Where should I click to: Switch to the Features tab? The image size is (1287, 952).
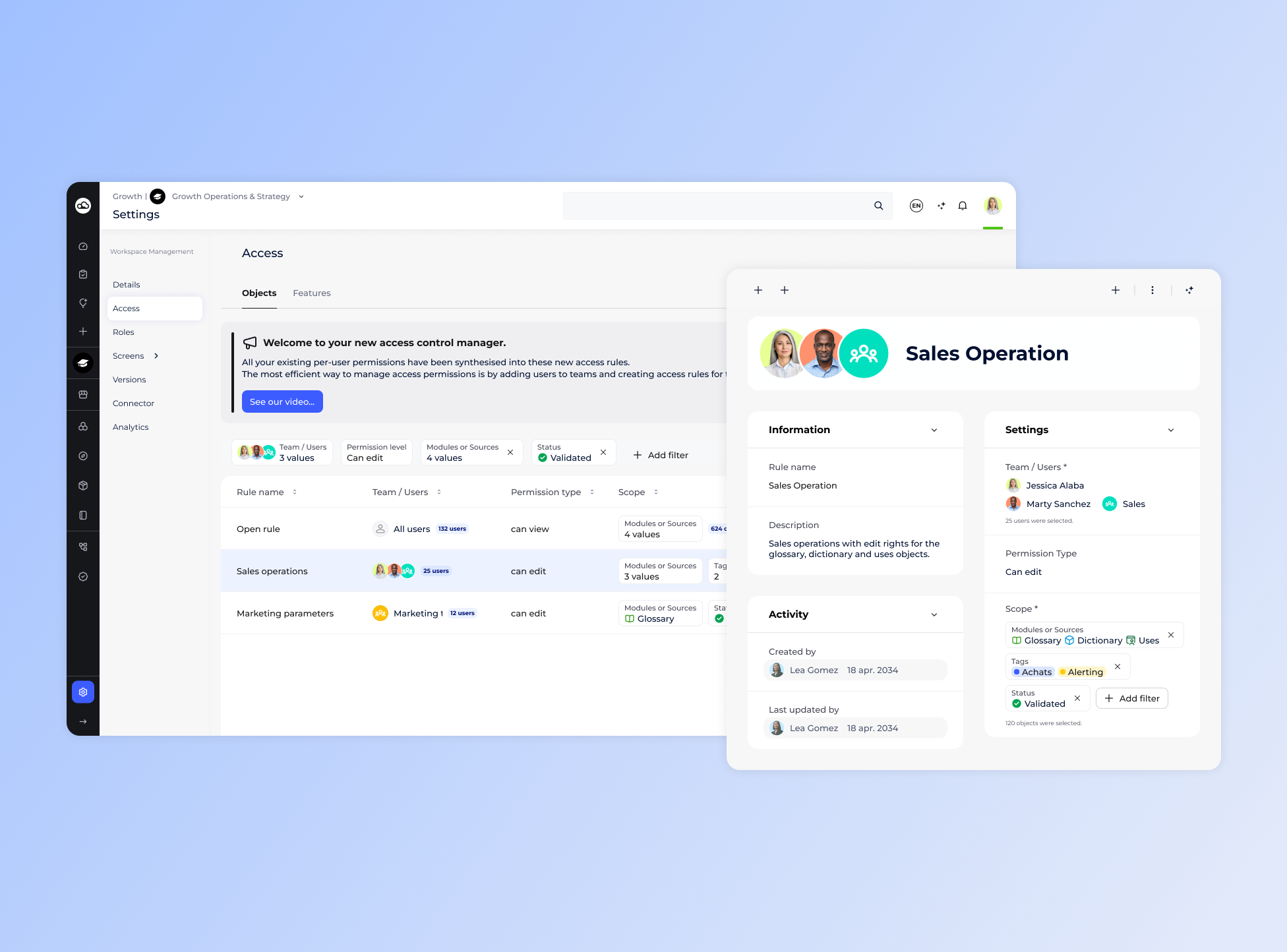pyautogui.click(x=312, y=293)
